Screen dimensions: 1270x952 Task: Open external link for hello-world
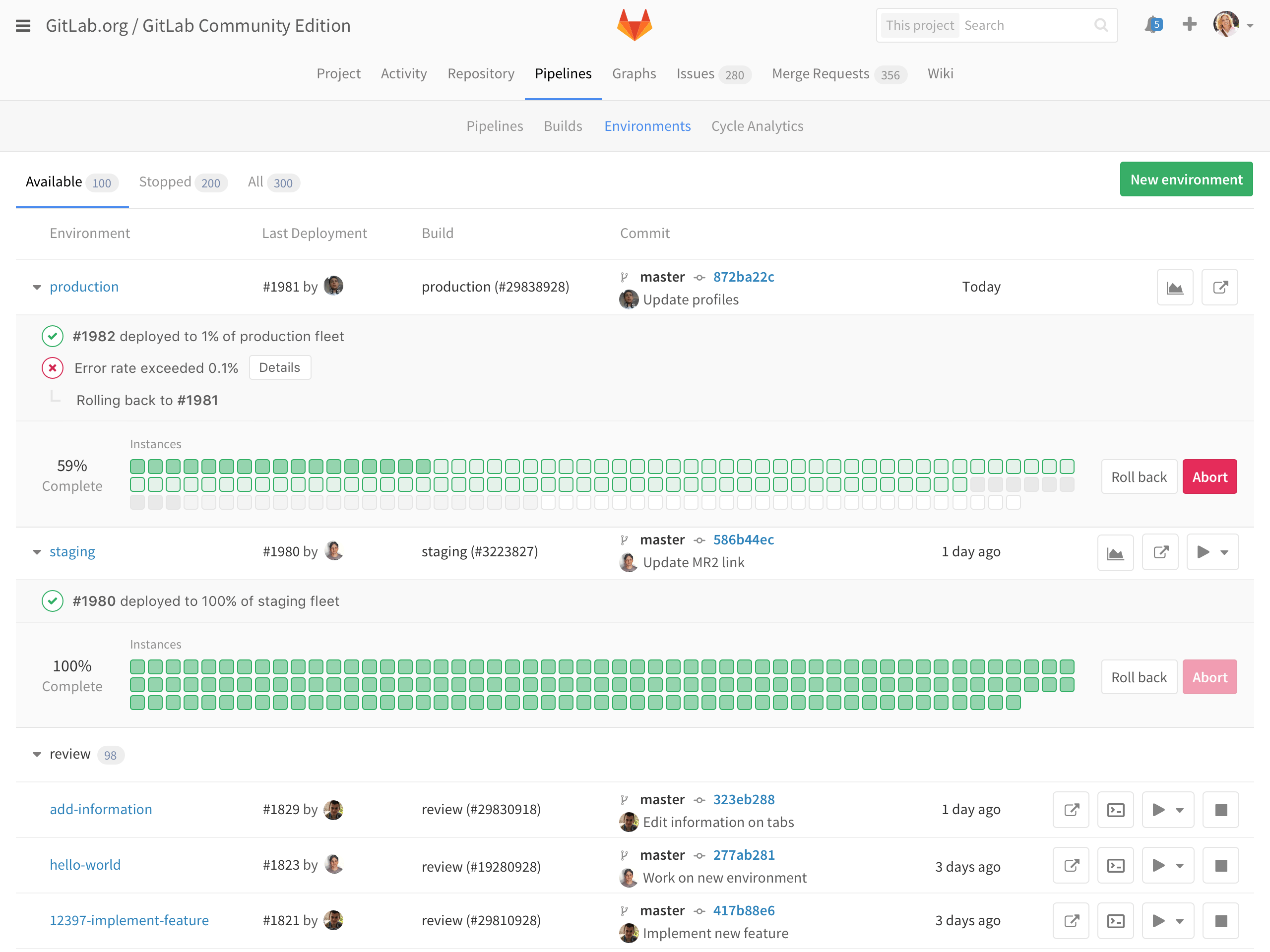click(x=1071, y=865)
